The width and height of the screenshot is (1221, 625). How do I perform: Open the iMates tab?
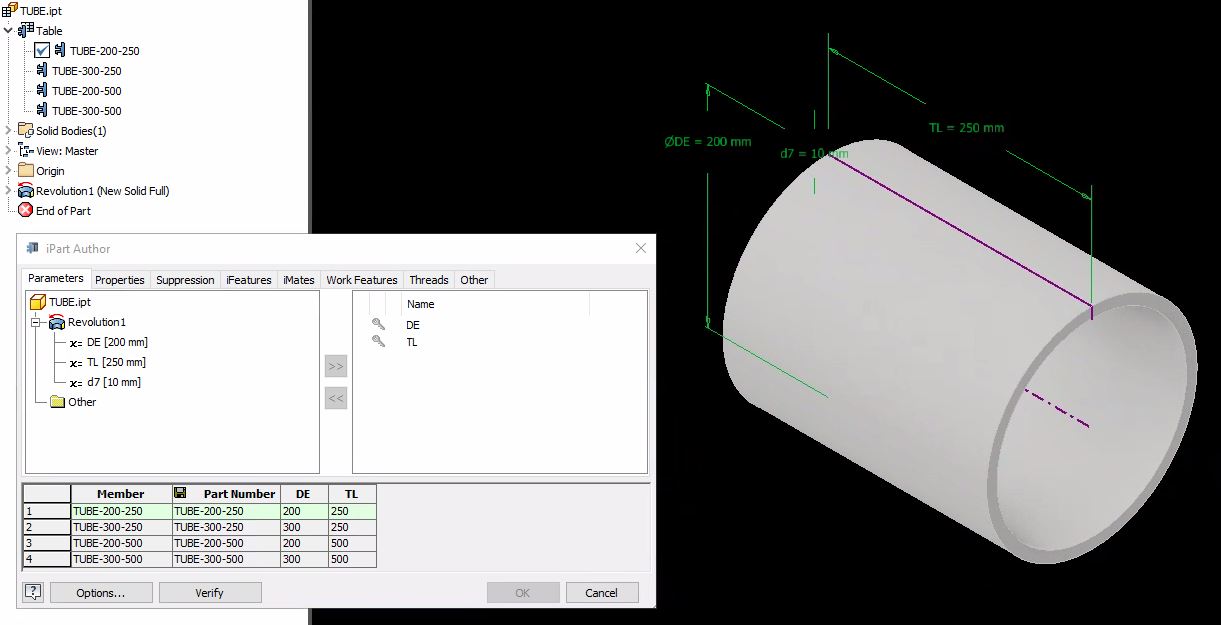pyautogui.click(x=299, y=280)
